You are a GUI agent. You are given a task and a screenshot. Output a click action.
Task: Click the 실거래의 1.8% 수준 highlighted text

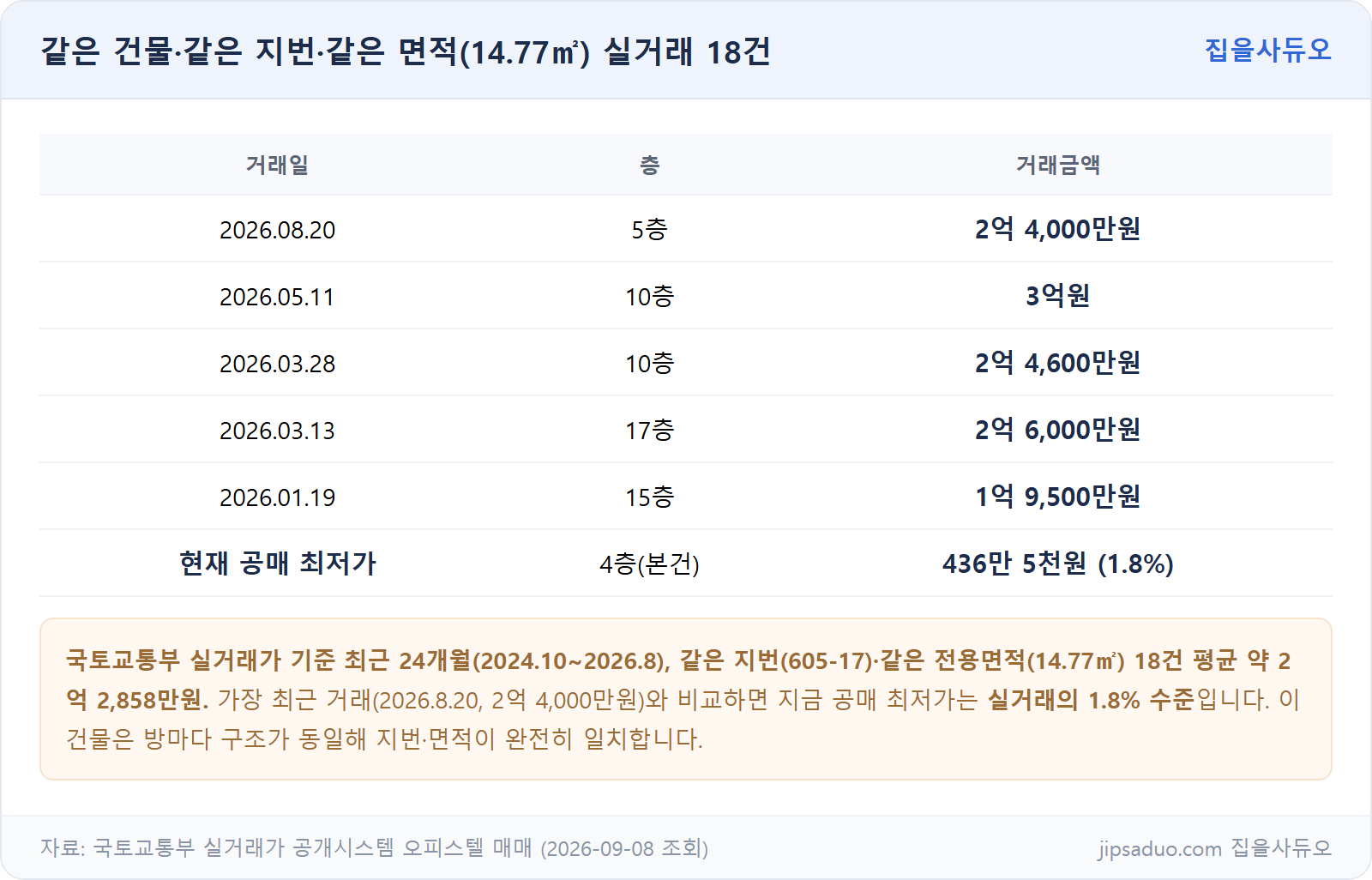click(x=1091, y=700)
